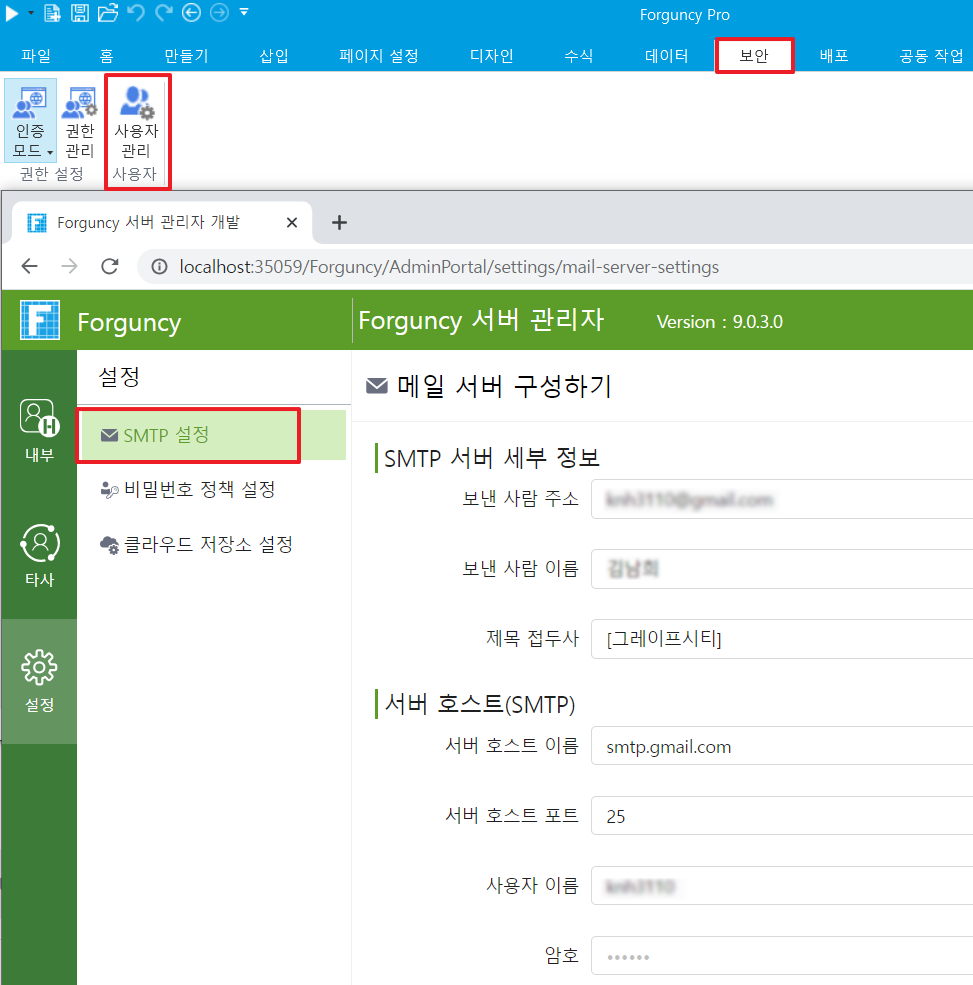
Task: Click the 보낸 사람 이름 field
Action: pyautogui.click(x=782, y=569)
